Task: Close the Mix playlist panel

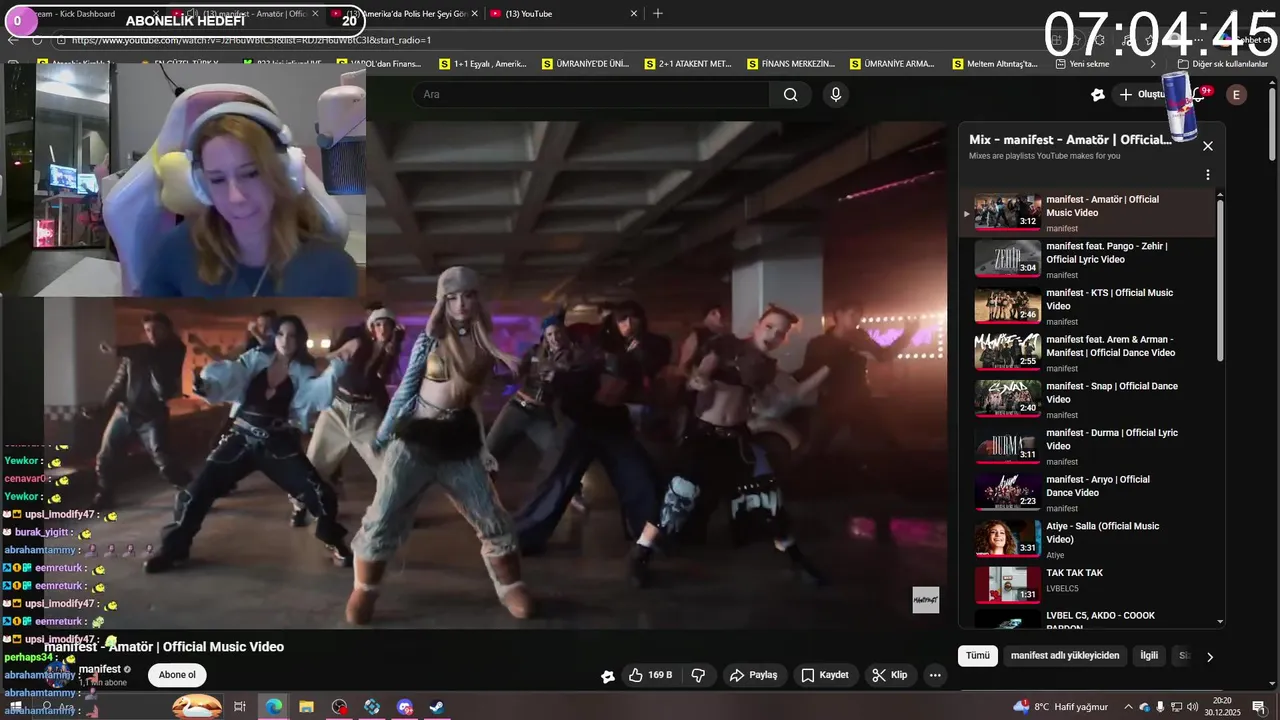Action: tap(1207, 146)
